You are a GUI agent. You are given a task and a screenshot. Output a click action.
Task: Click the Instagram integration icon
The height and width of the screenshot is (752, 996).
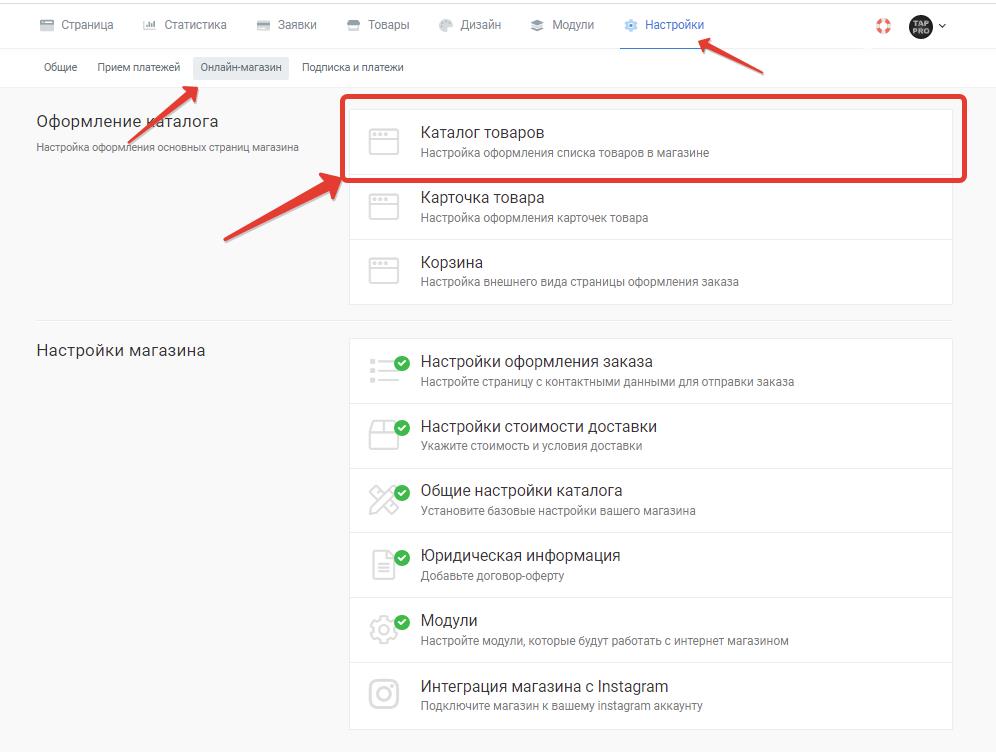(x=384, y=694)
